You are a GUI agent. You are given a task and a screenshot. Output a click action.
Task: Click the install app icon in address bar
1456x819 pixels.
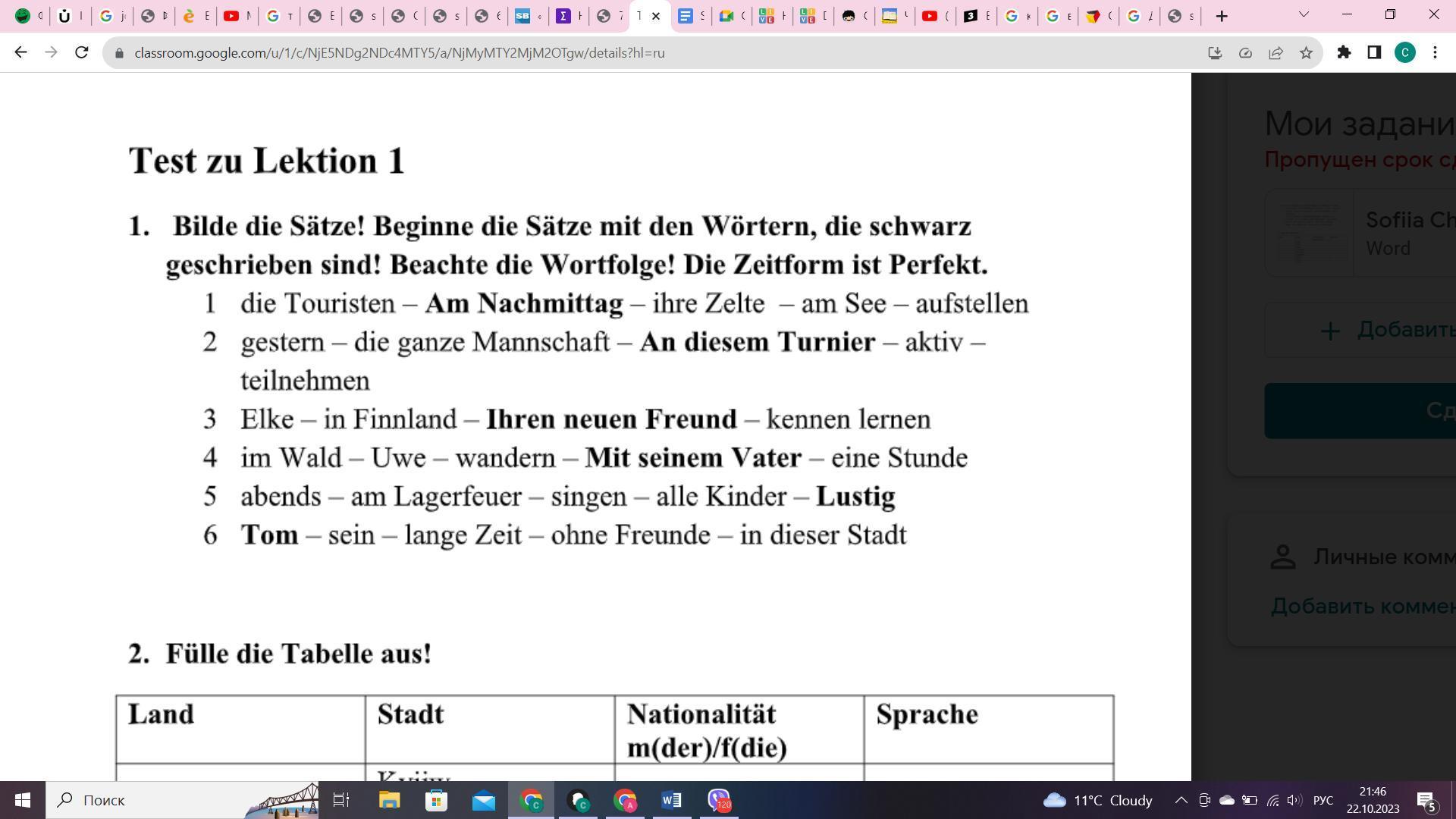(x=1215, y=52)
